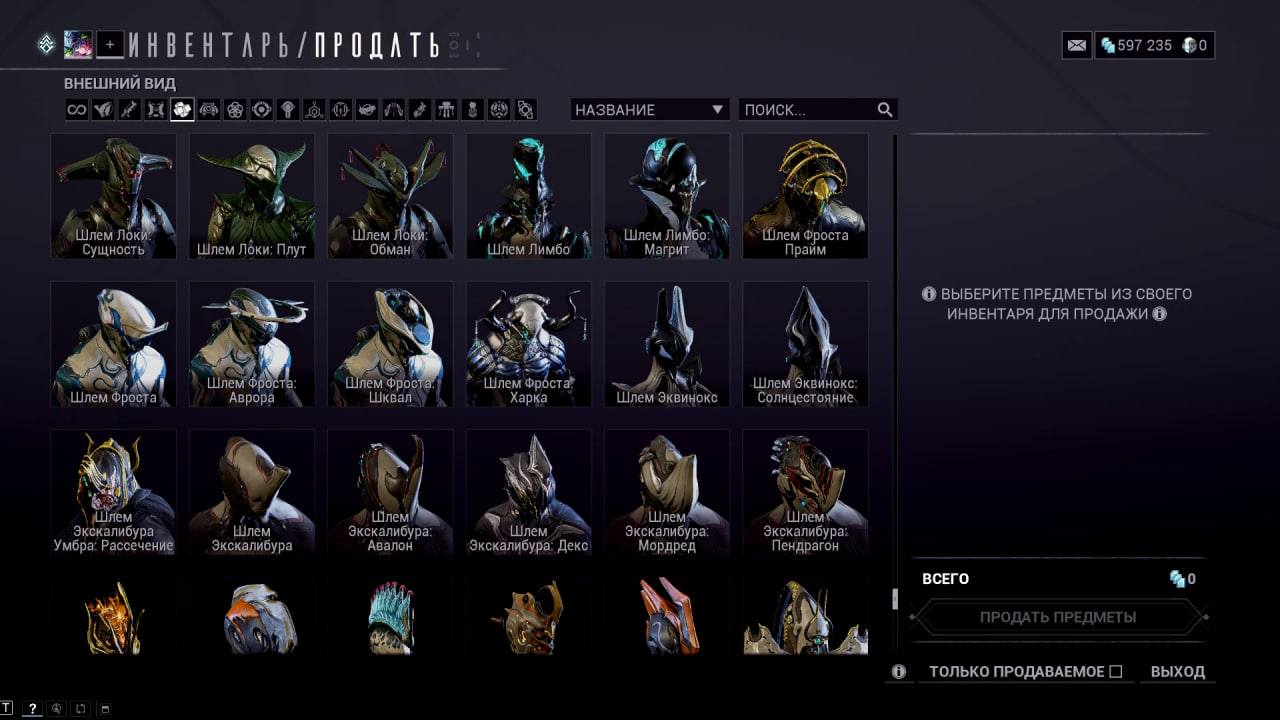This screenshot has height=720, width=1280.
Task: Click the question mark help icon at bottom
Action: click(x=32, y=708)
